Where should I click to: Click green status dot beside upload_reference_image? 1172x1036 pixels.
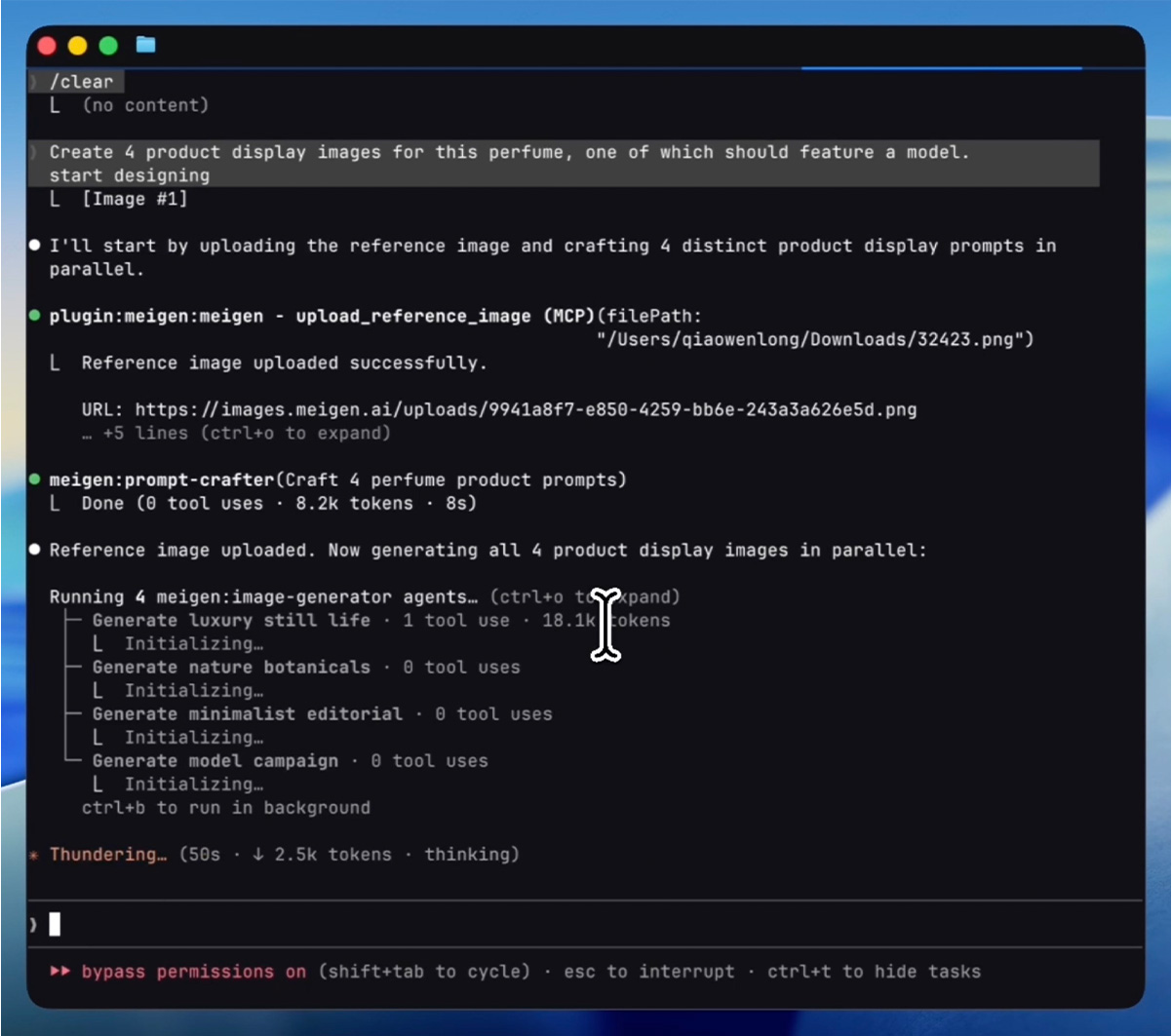35,316
